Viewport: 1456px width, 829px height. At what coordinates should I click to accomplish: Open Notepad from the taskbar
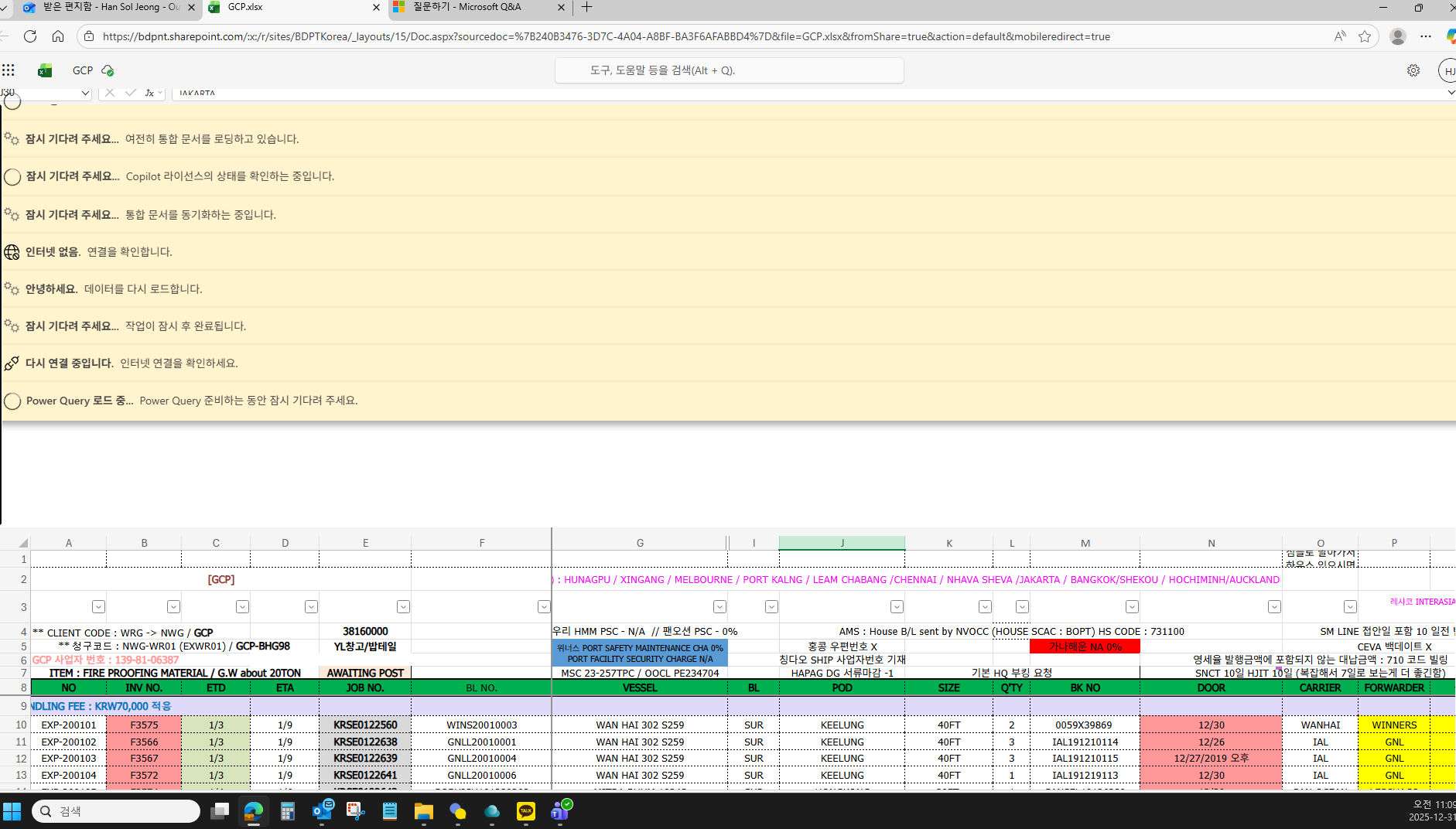point(390,810)
